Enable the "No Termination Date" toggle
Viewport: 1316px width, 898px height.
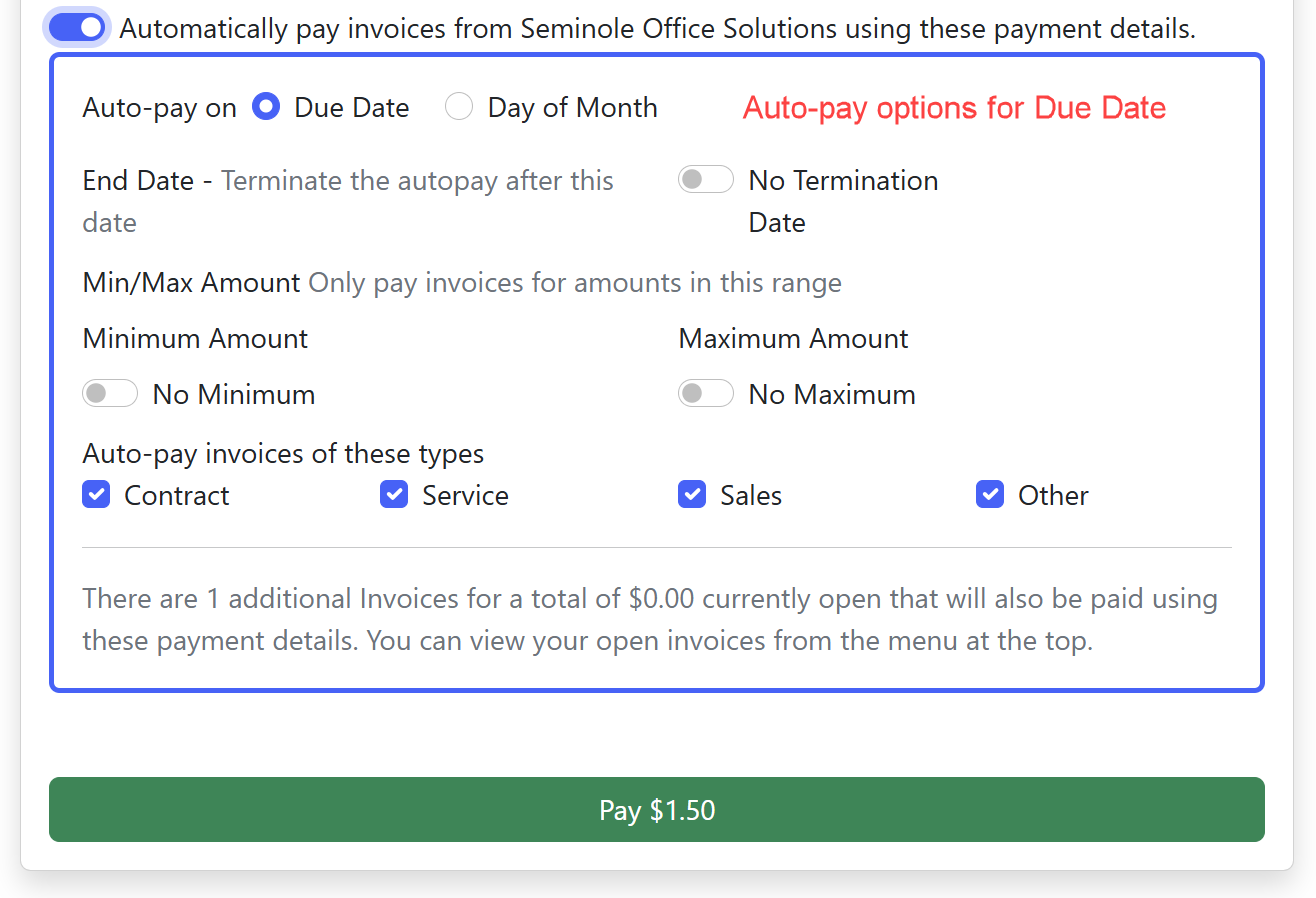point(706,179)
